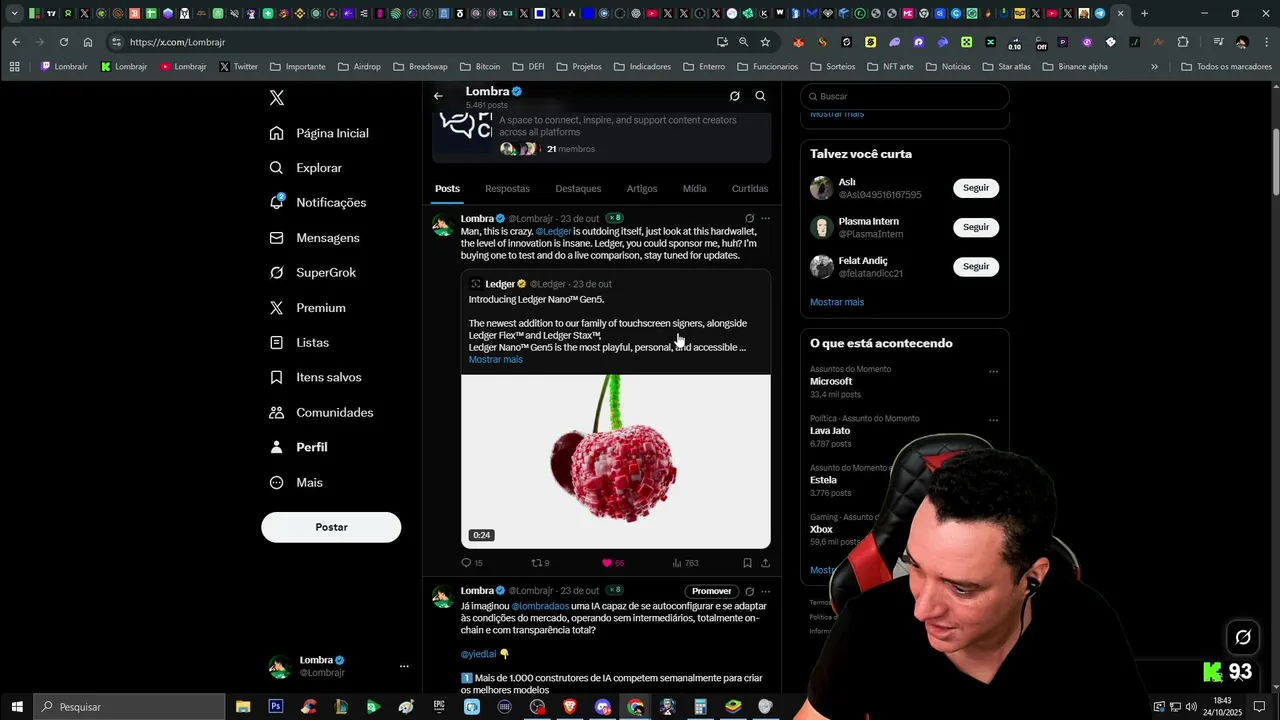
Task: Open Perfil in the sidebar
Action: coord(299,447)
